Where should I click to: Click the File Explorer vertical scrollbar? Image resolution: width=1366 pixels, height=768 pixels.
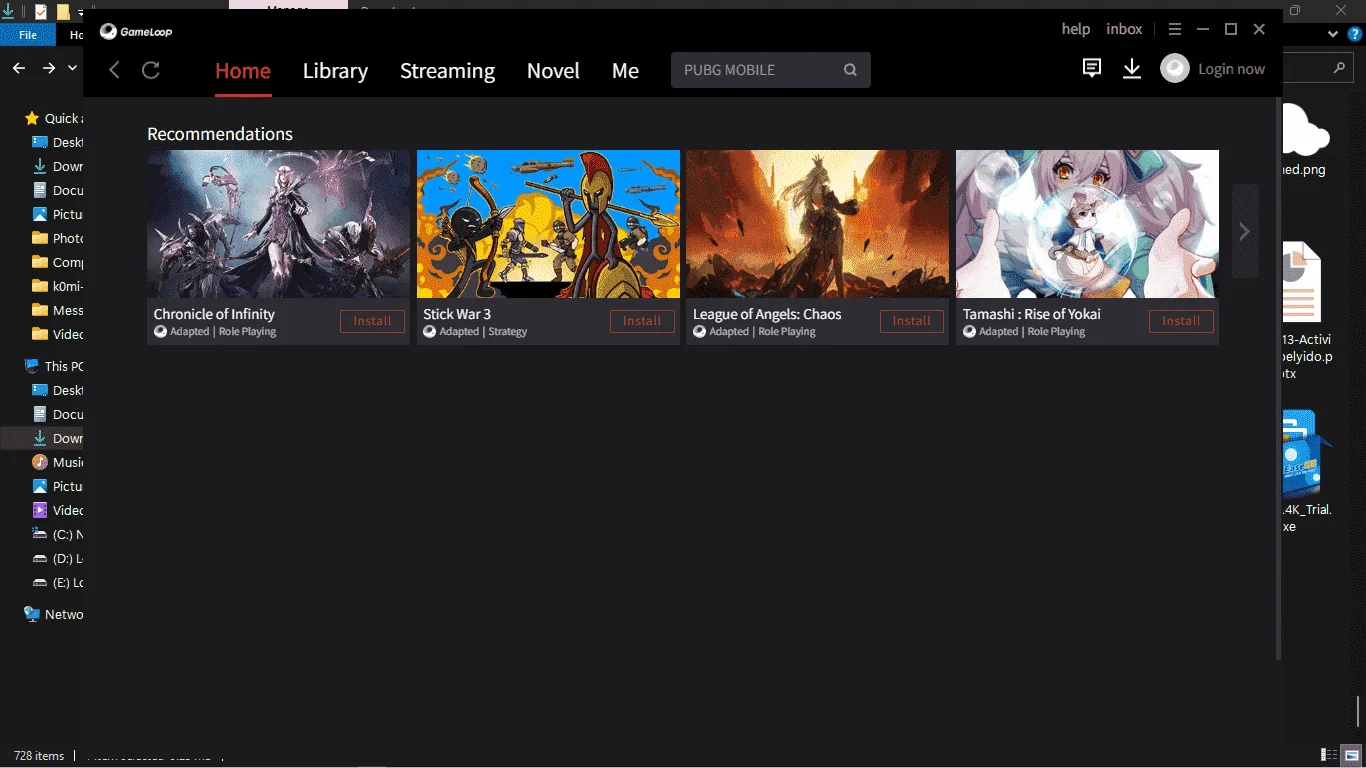(x=1359, y=711)
